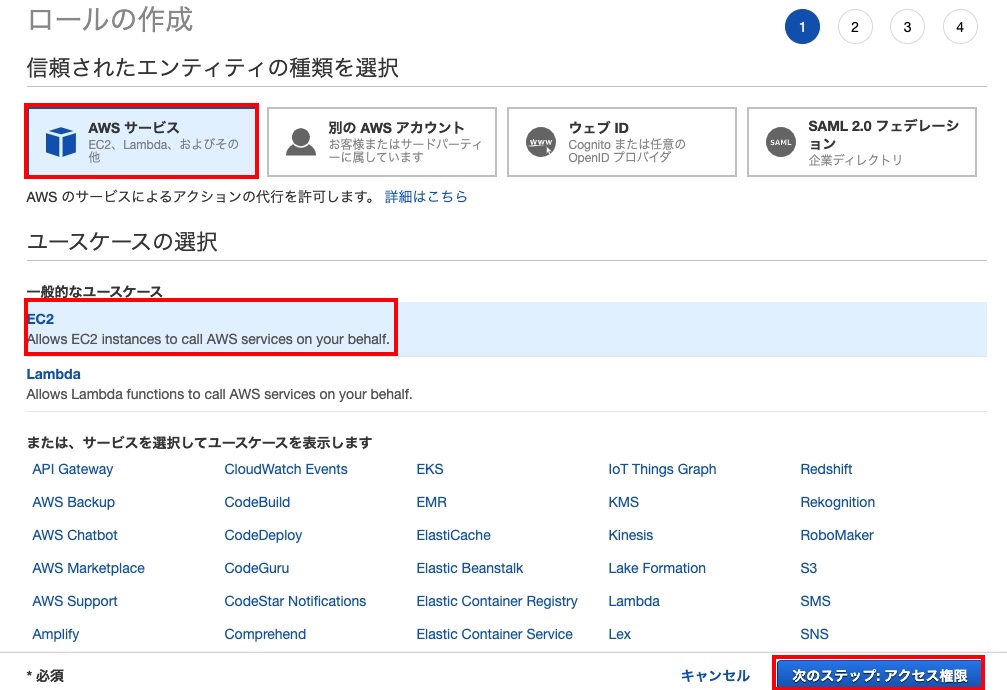Screen dimensions: 1007x690
Task: Click 次のステップ: アクセス権限 button
Action: 878,674
